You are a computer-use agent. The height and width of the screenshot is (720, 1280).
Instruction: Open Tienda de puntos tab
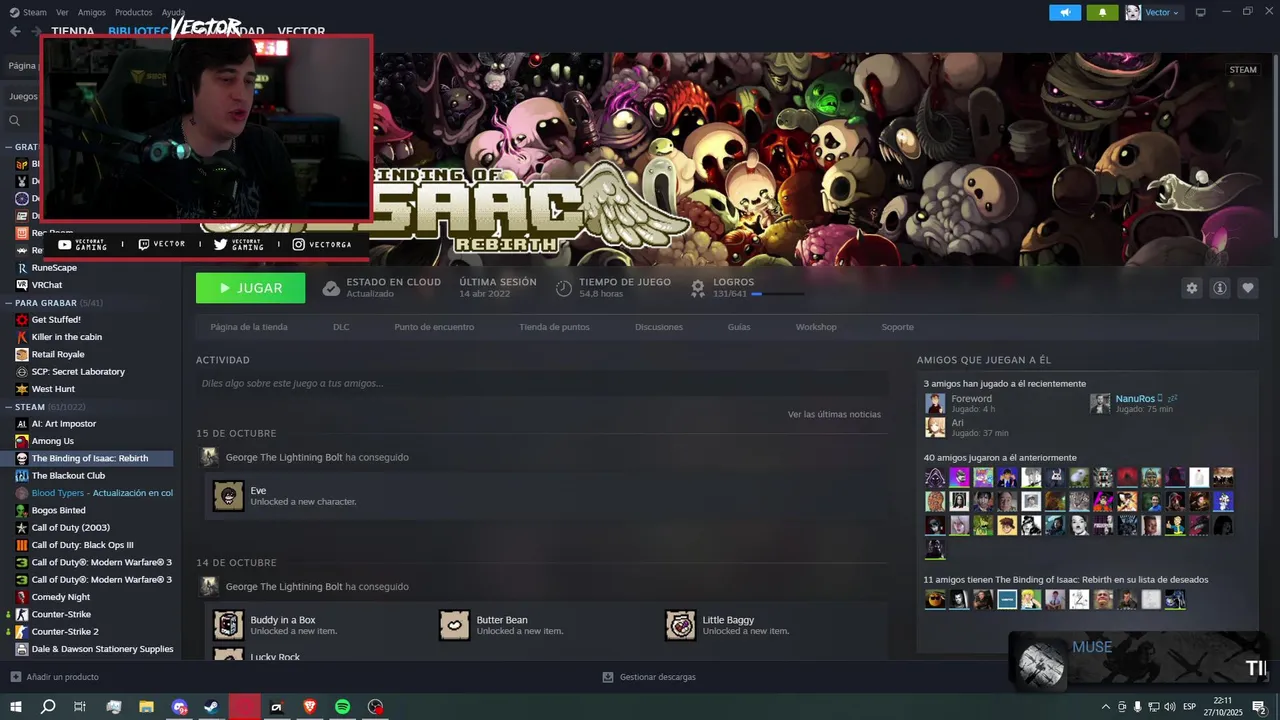[554, 327]
